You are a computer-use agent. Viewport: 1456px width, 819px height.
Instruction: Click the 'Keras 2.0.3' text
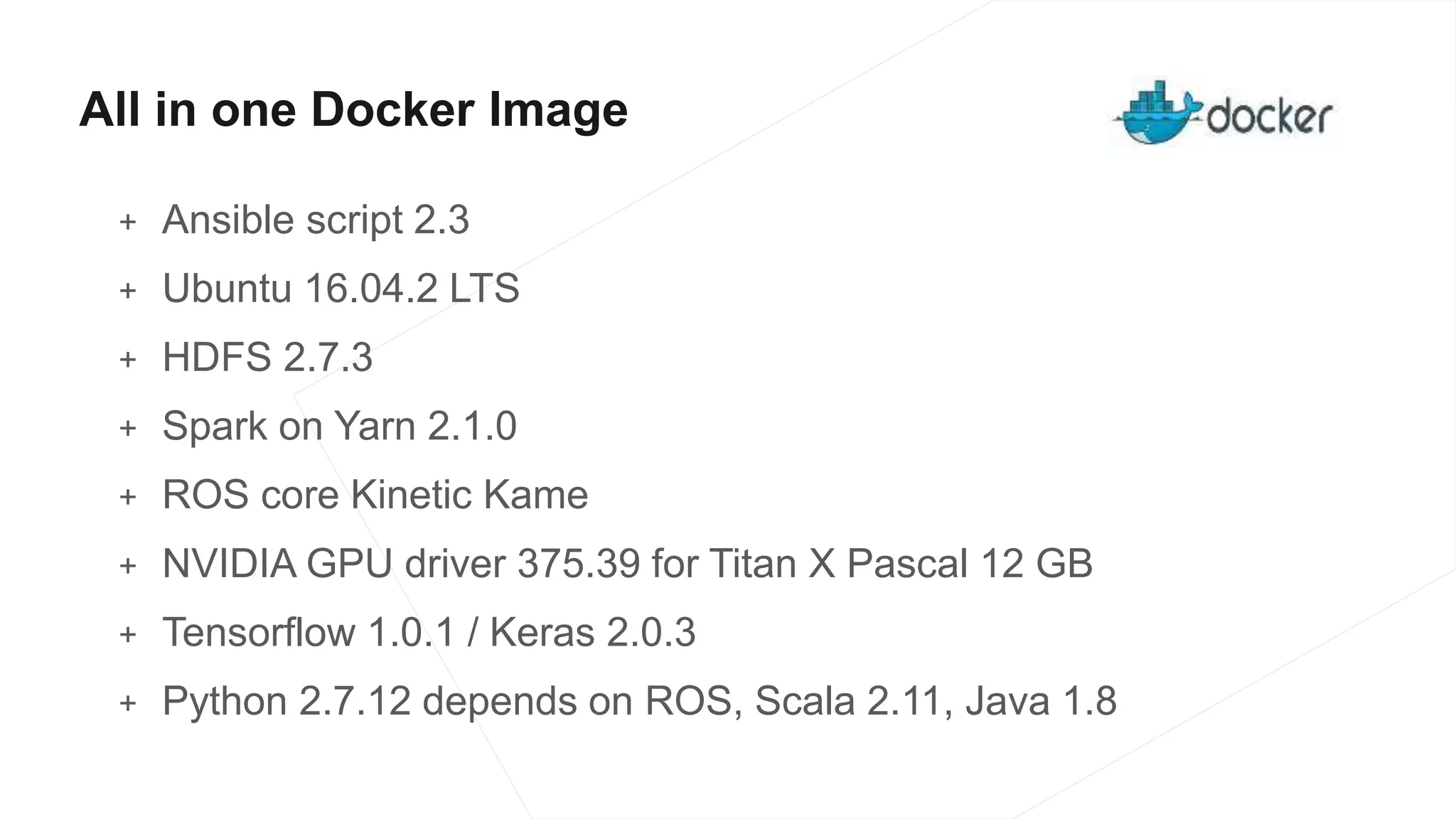[x=592, y=632]
